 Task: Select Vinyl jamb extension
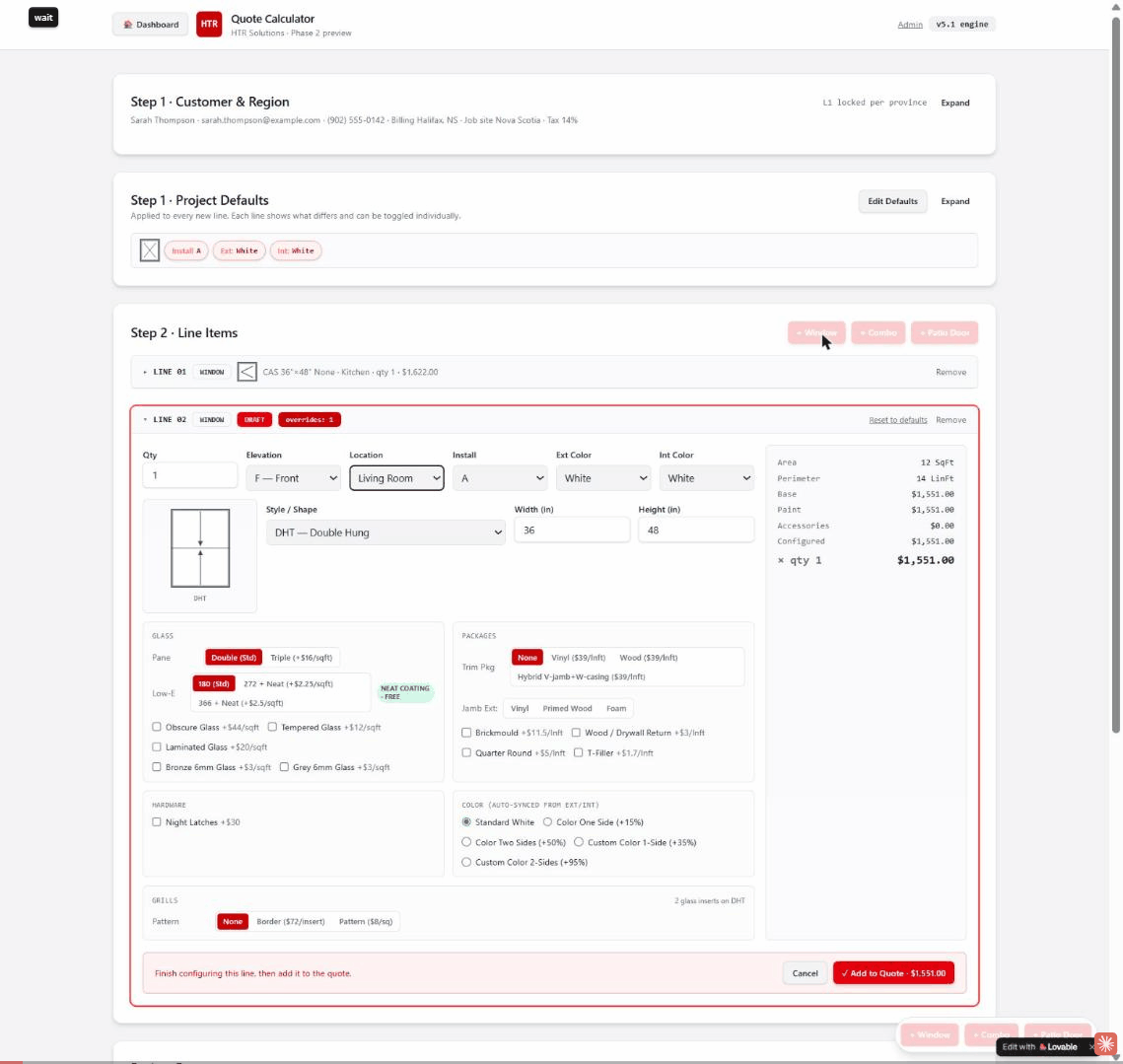(x=520, y=709)
